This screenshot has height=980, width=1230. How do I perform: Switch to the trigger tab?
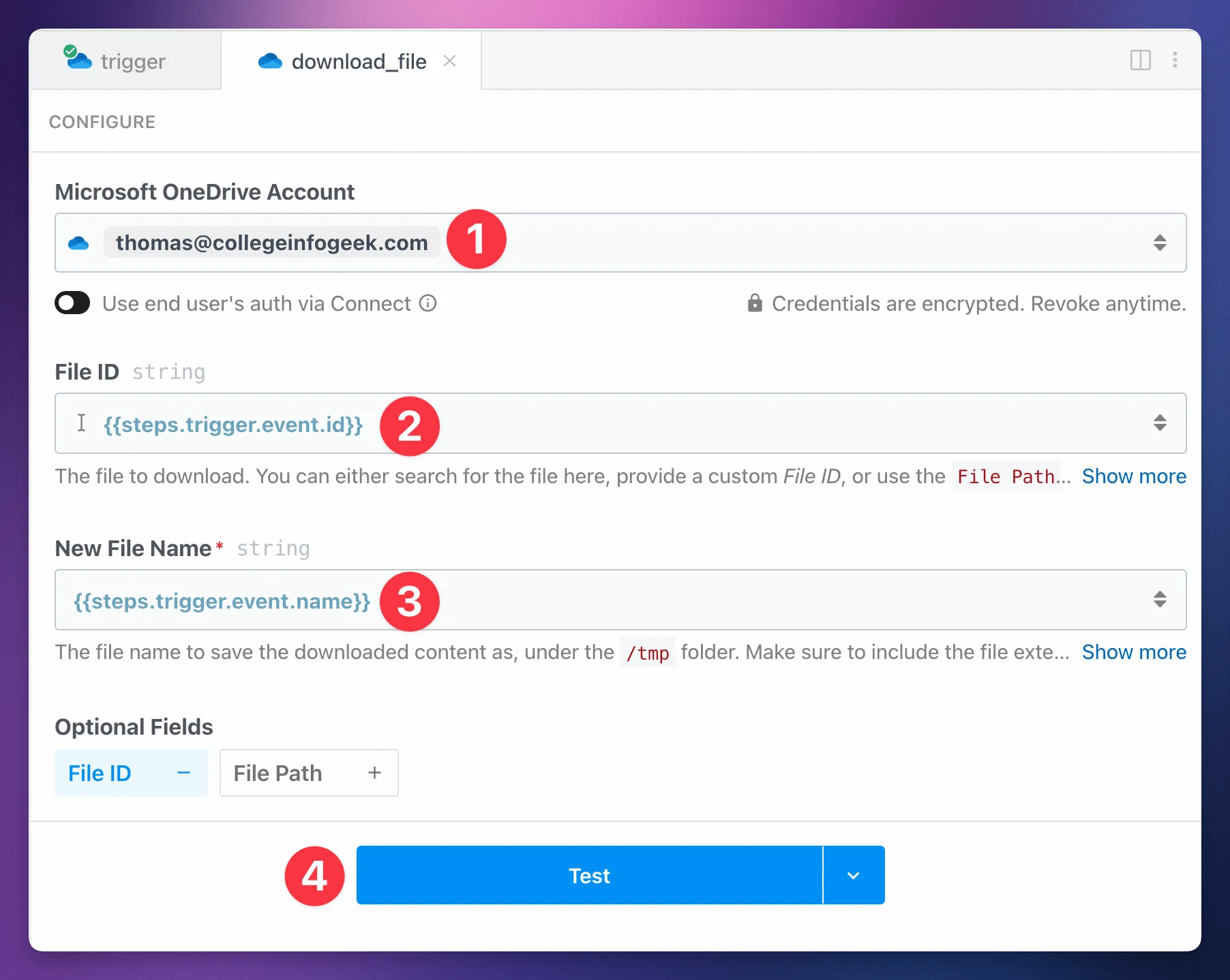point(125,61)
